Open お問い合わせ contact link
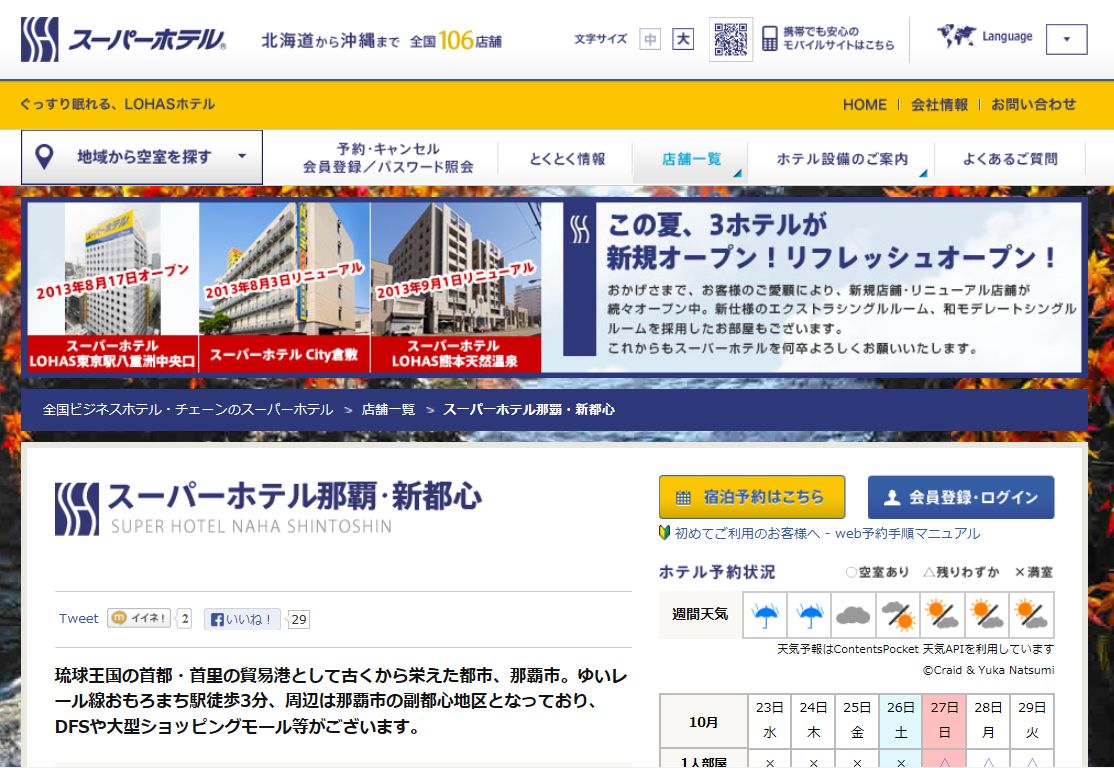The image size is (1114, 768). 1033,104
